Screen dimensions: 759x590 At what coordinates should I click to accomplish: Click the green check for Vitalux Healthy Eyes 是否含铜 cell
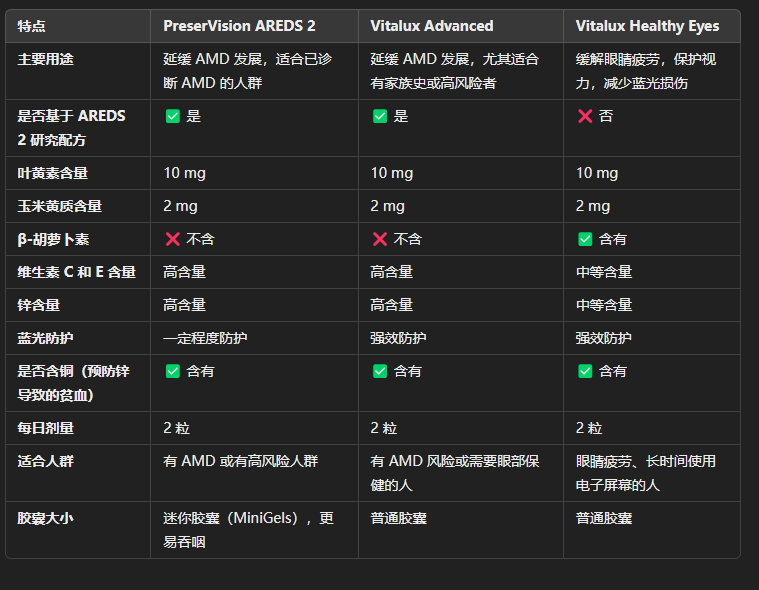[x=585, y=371]
